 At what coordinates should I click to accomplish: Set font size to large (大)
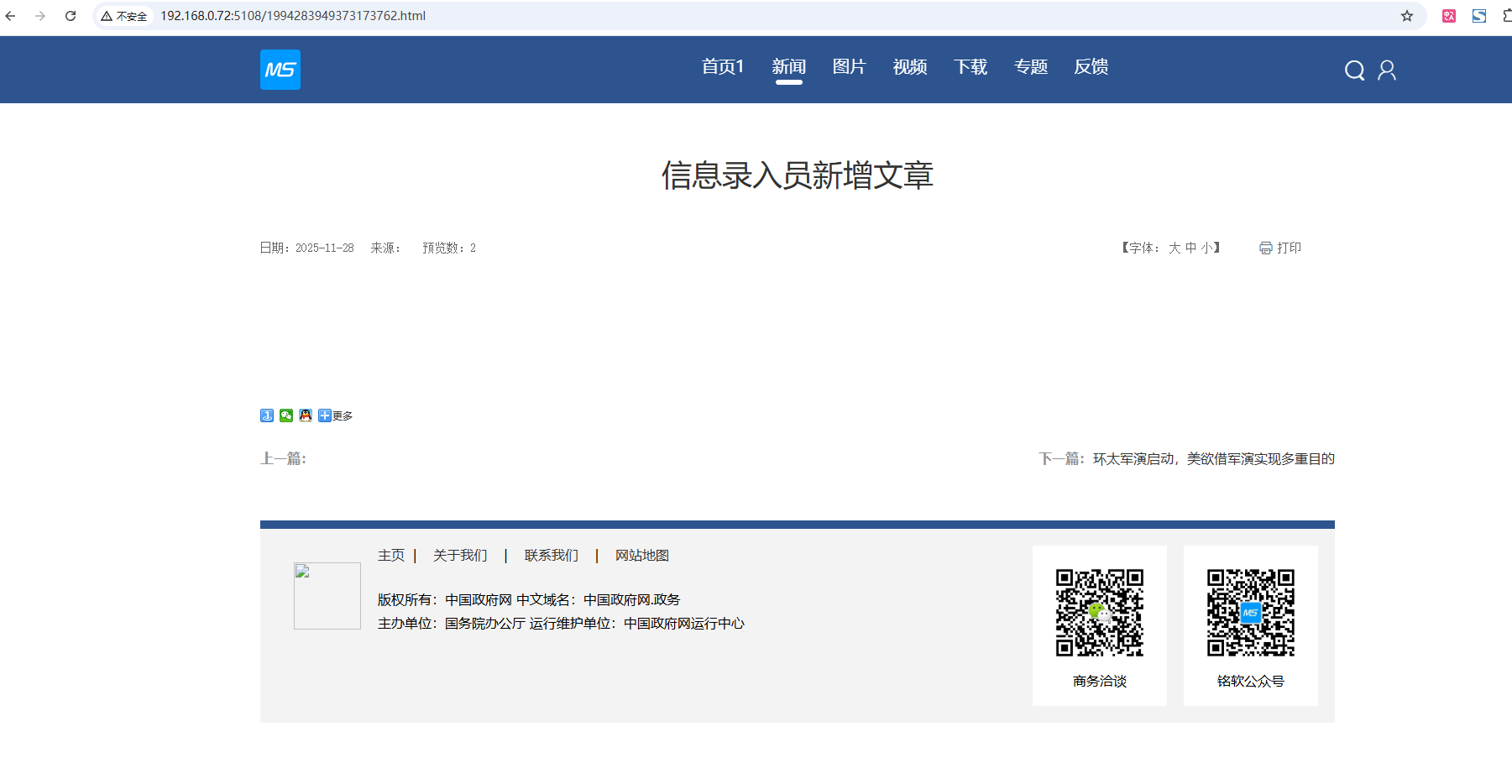click(1175, 248)
